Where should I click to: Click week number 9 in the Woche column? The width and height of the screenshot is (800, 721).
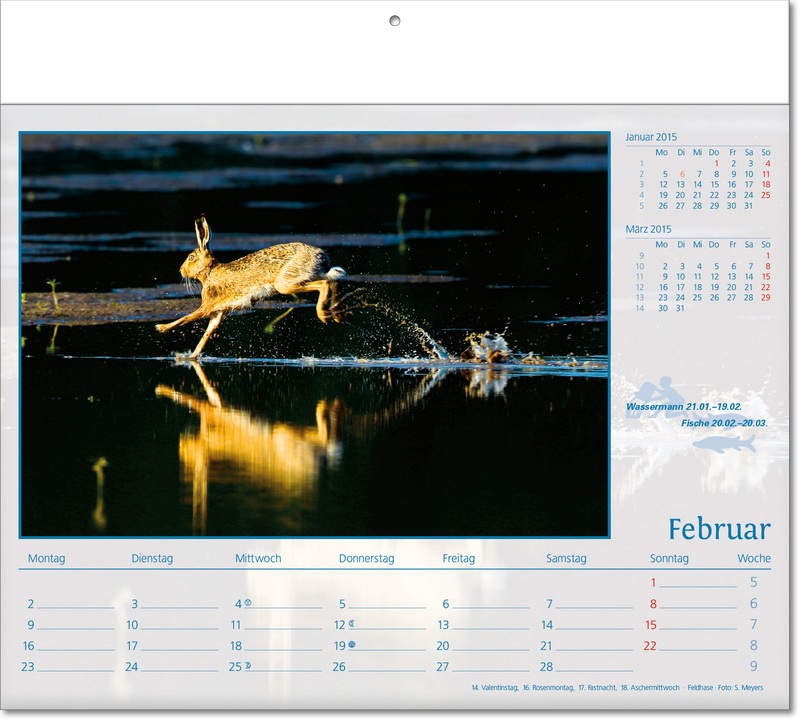754,666
